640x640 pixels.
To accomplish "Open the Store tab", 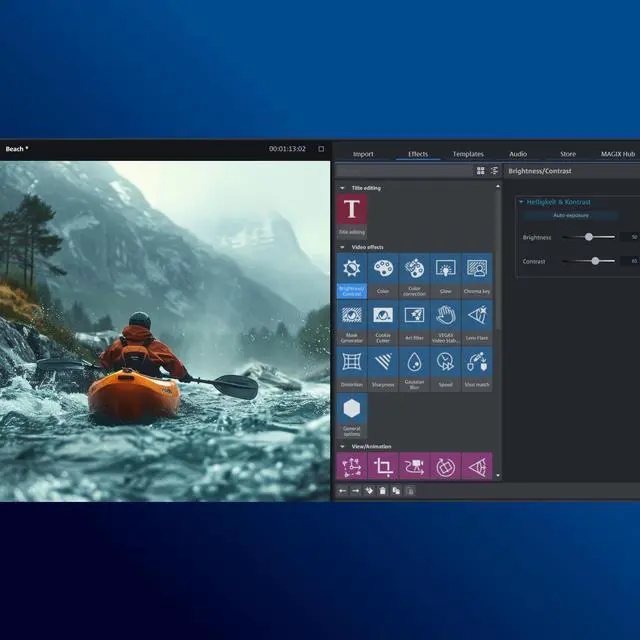I will 568,154.
